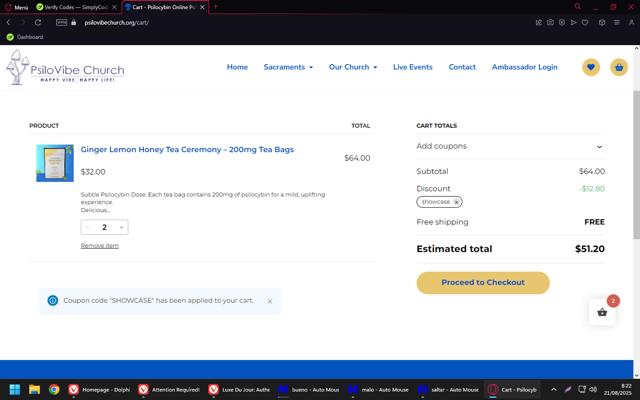Open Ginger Lemon Honey Tea Ceremony product link
Image resolution: width=640 pixels, height=400 pixels.
(x=187, y=149)
